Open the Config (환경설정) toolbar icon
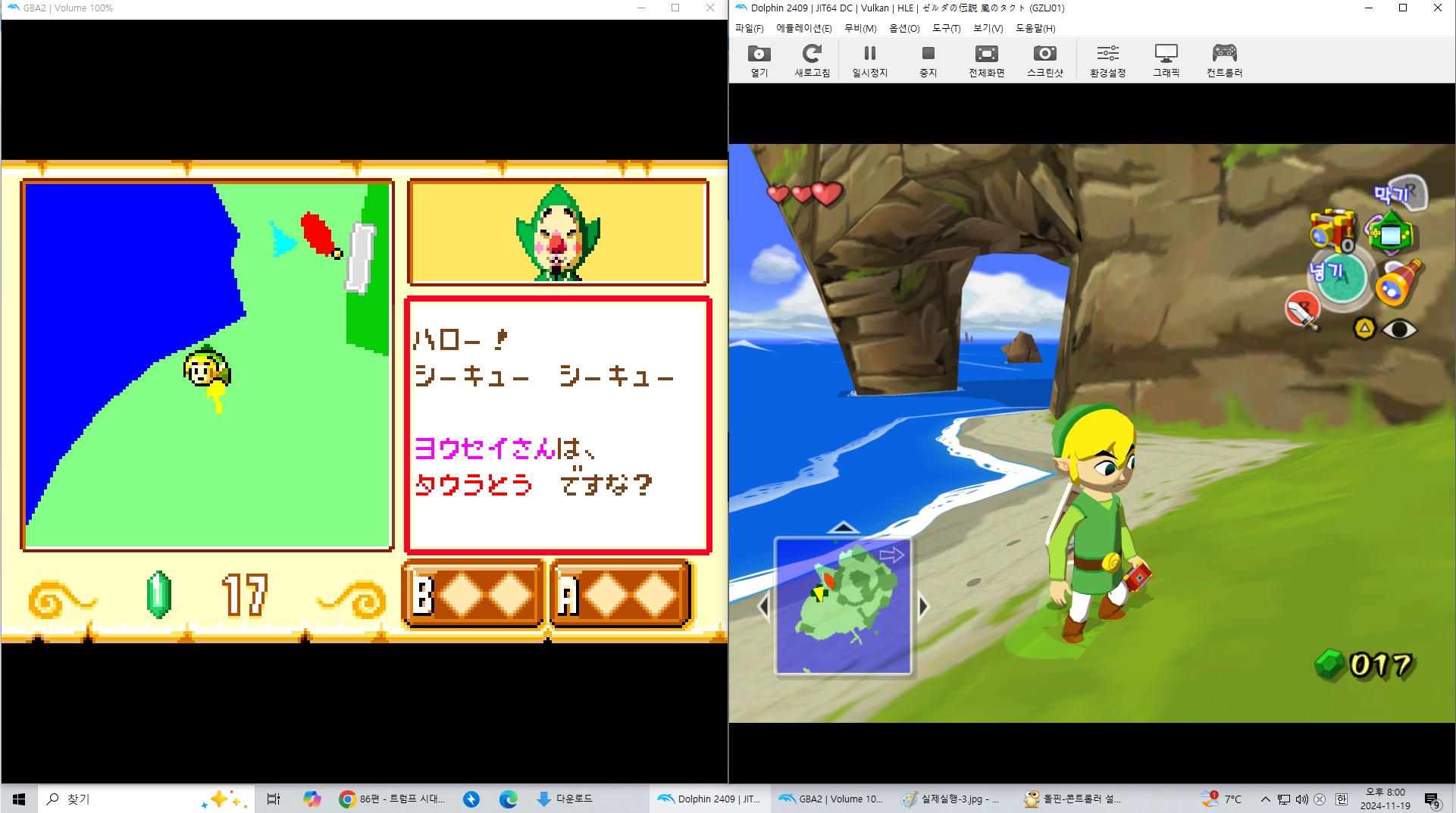The height and width of the screenshot is (813, 1456). [x=1107, y=61]
